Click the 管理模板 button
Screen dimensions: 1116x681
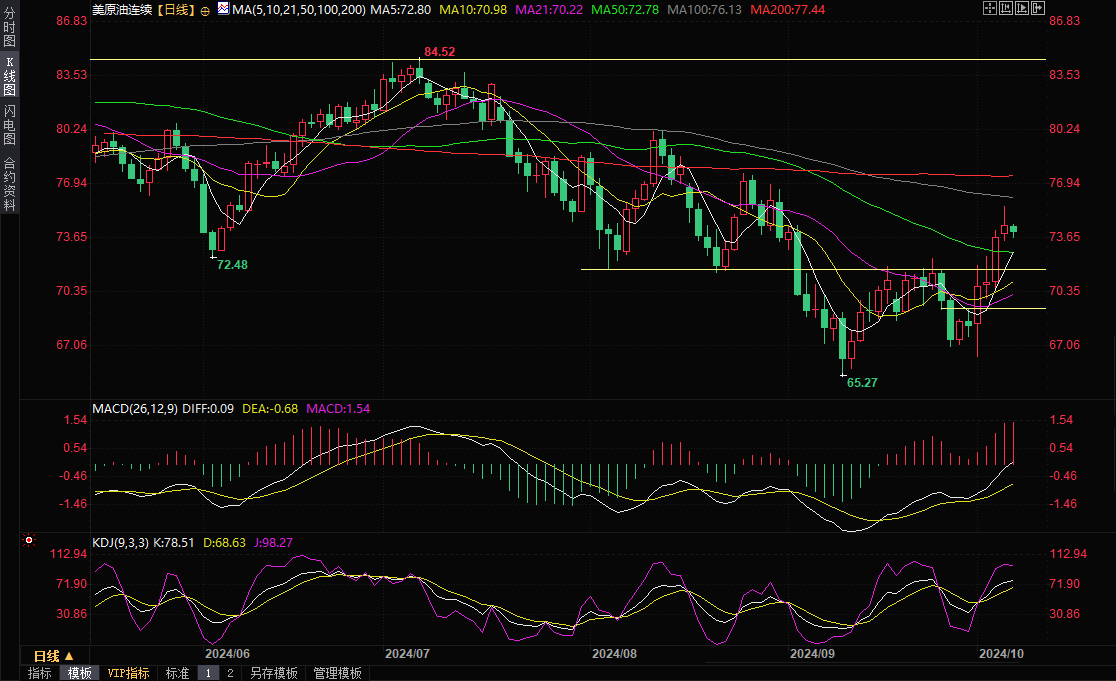tap(337, 673)
